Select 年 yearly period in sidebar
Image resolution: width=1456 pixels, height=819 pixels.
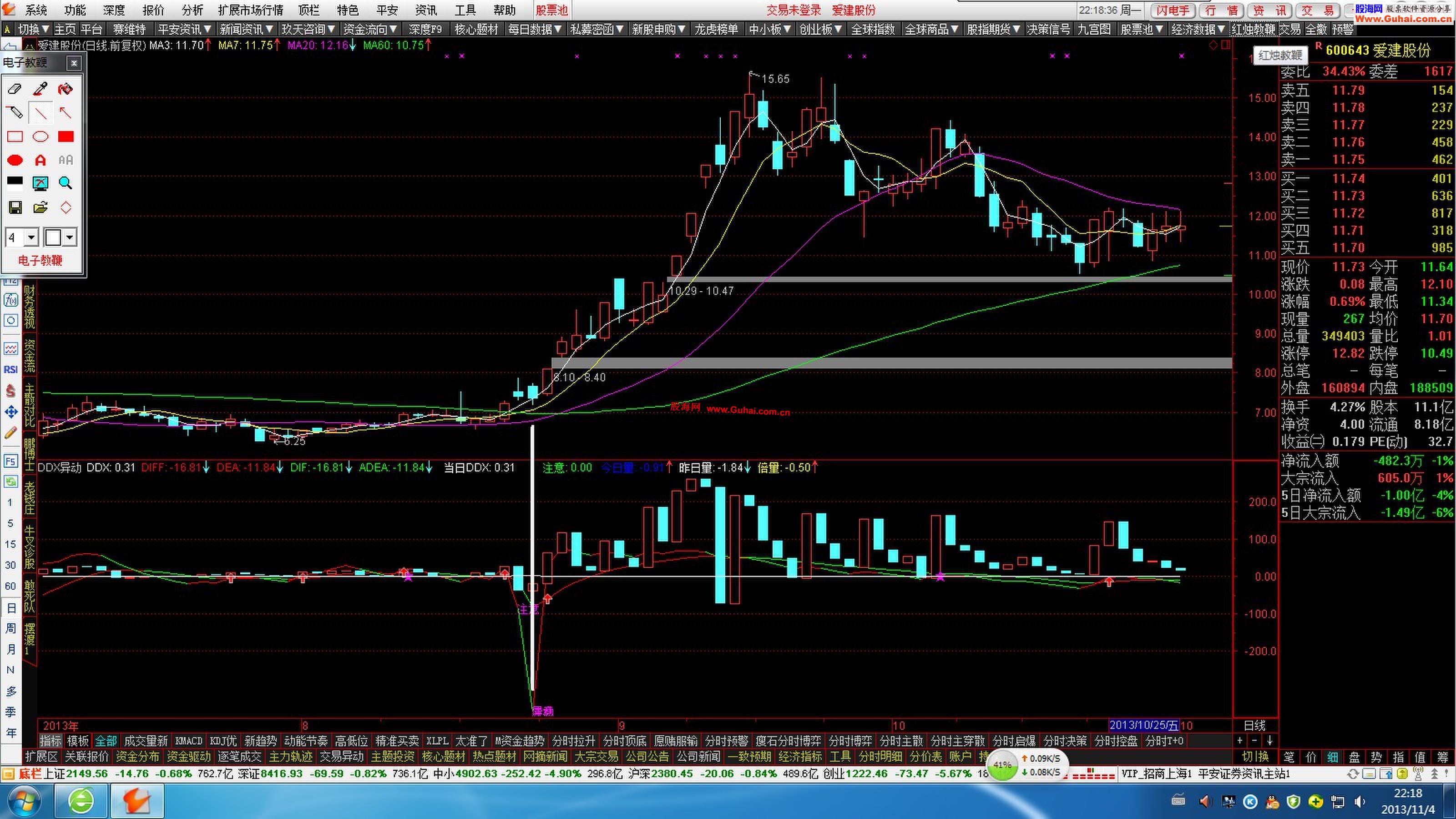10,733
